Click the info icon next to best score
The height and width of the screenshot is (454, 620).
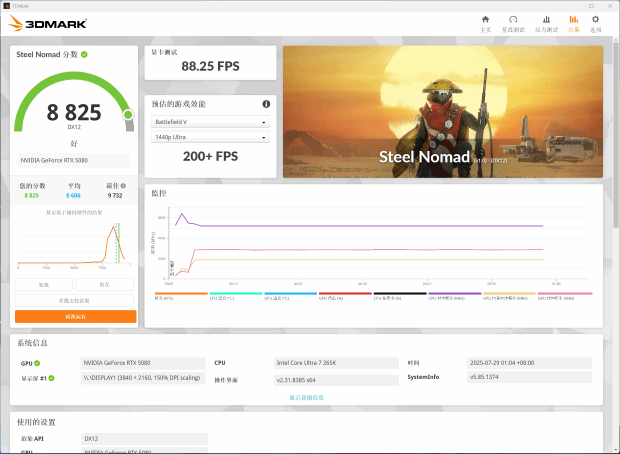(x=123, y=185)
